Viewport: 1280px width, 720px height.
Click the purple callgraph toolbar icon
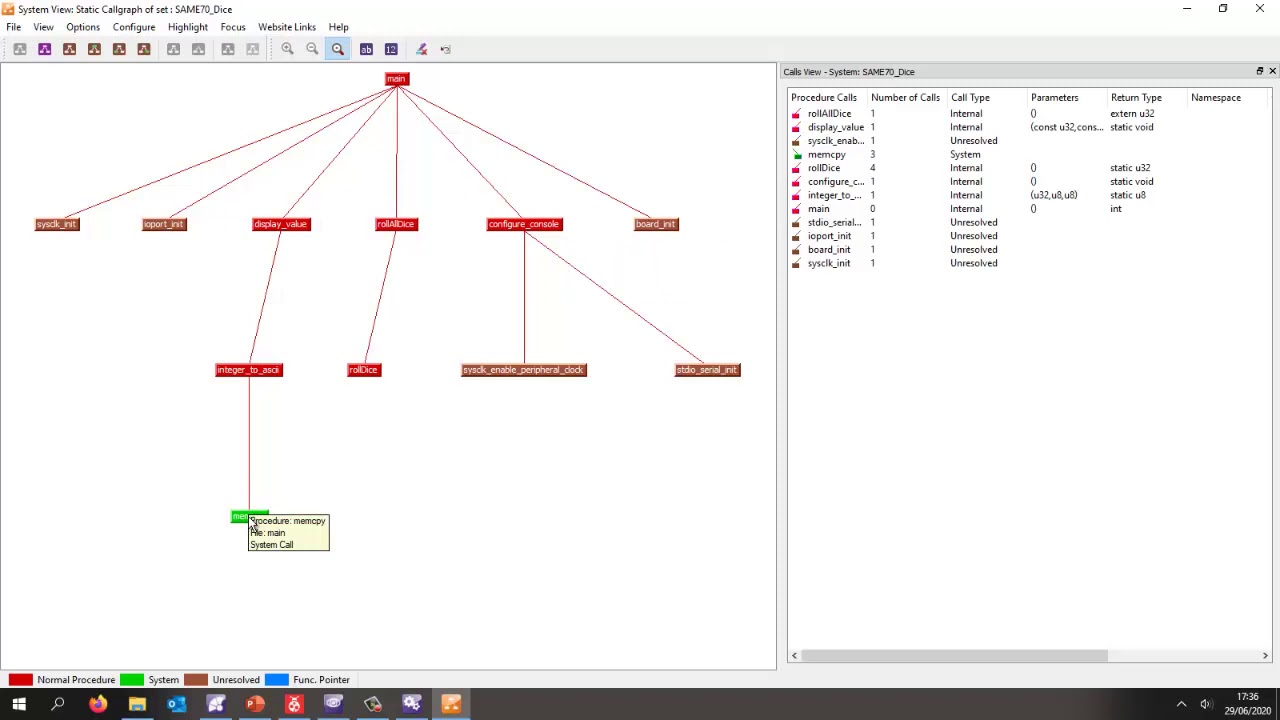pyautogui.click(x=45, y=49)
